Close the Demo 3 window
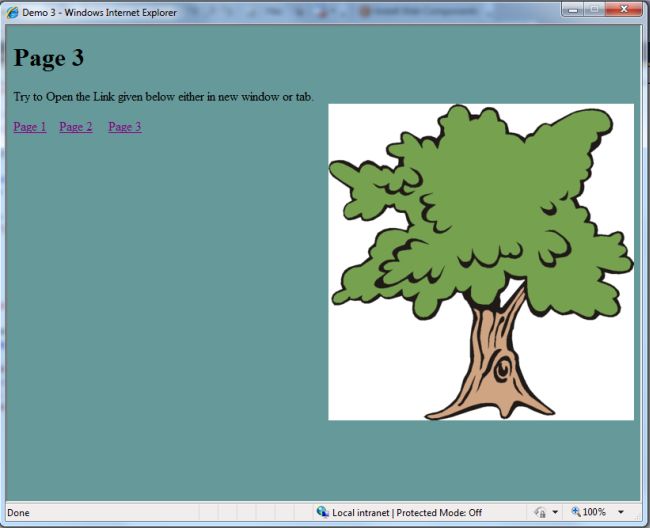This screenshot has height=528, width=650. click(624, 10)
